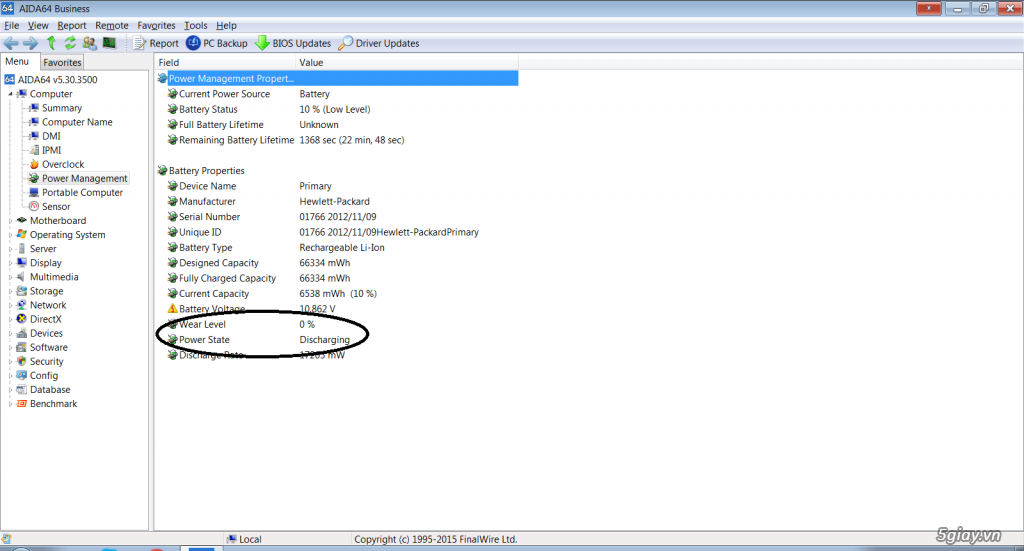Click the Report toolbar button

pyautogui.click(x=155, y=43)
